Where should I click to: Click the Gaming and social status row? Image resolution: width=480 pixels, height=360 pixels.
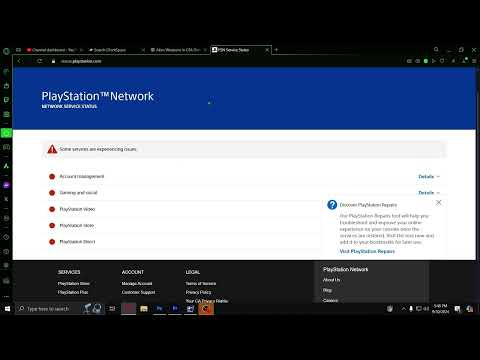pos(244,193)
